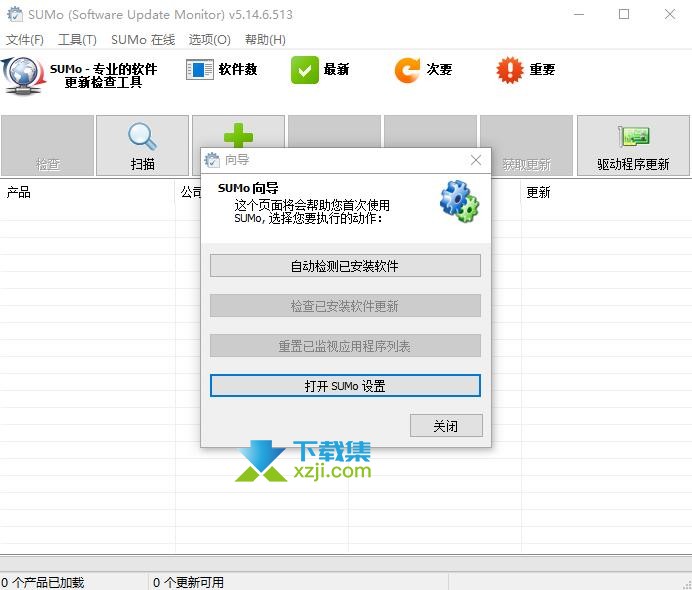692x590 pixels.
Task: Click the SUMo globe logo icon
Action: (x=23, y=75)
